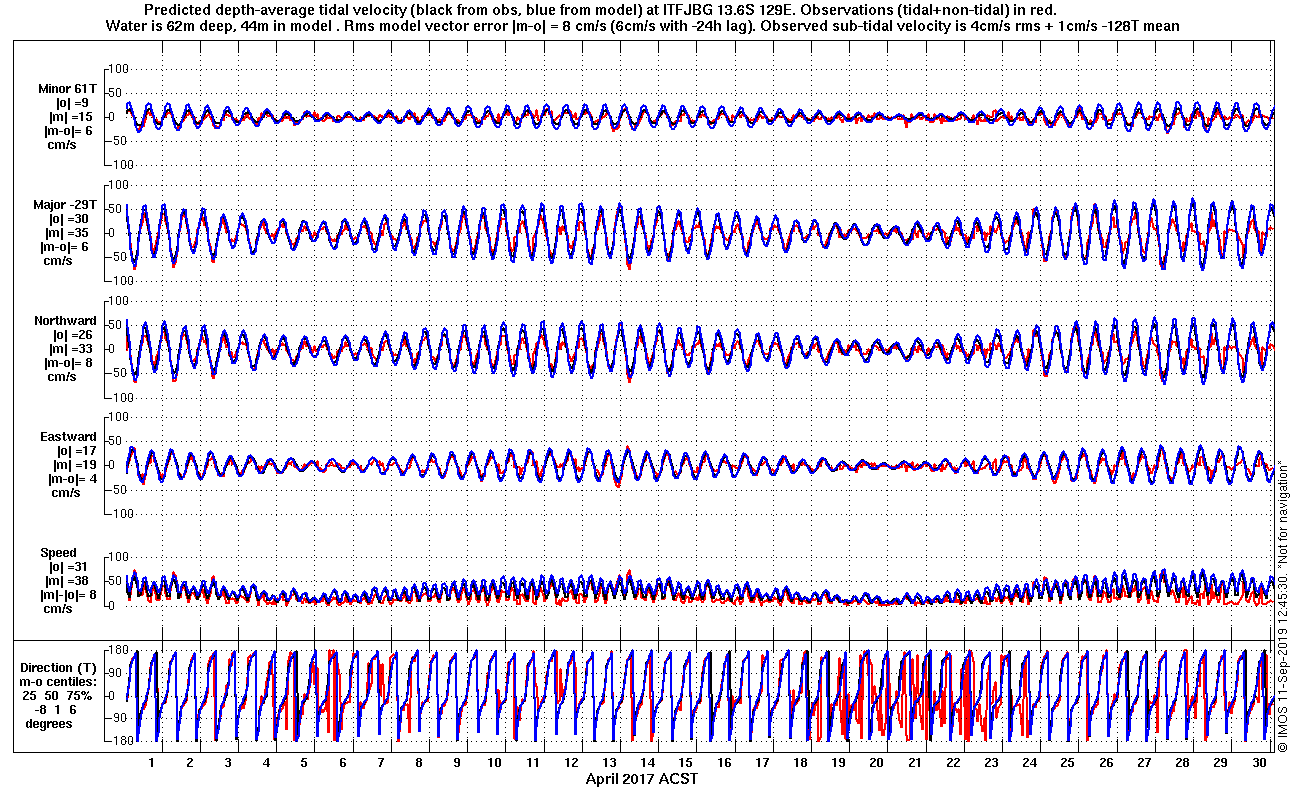Click '|m|-|o|= 8' in the Speed panel
The height and width of the screenshot is (800, 1300).
pos(68,595)
